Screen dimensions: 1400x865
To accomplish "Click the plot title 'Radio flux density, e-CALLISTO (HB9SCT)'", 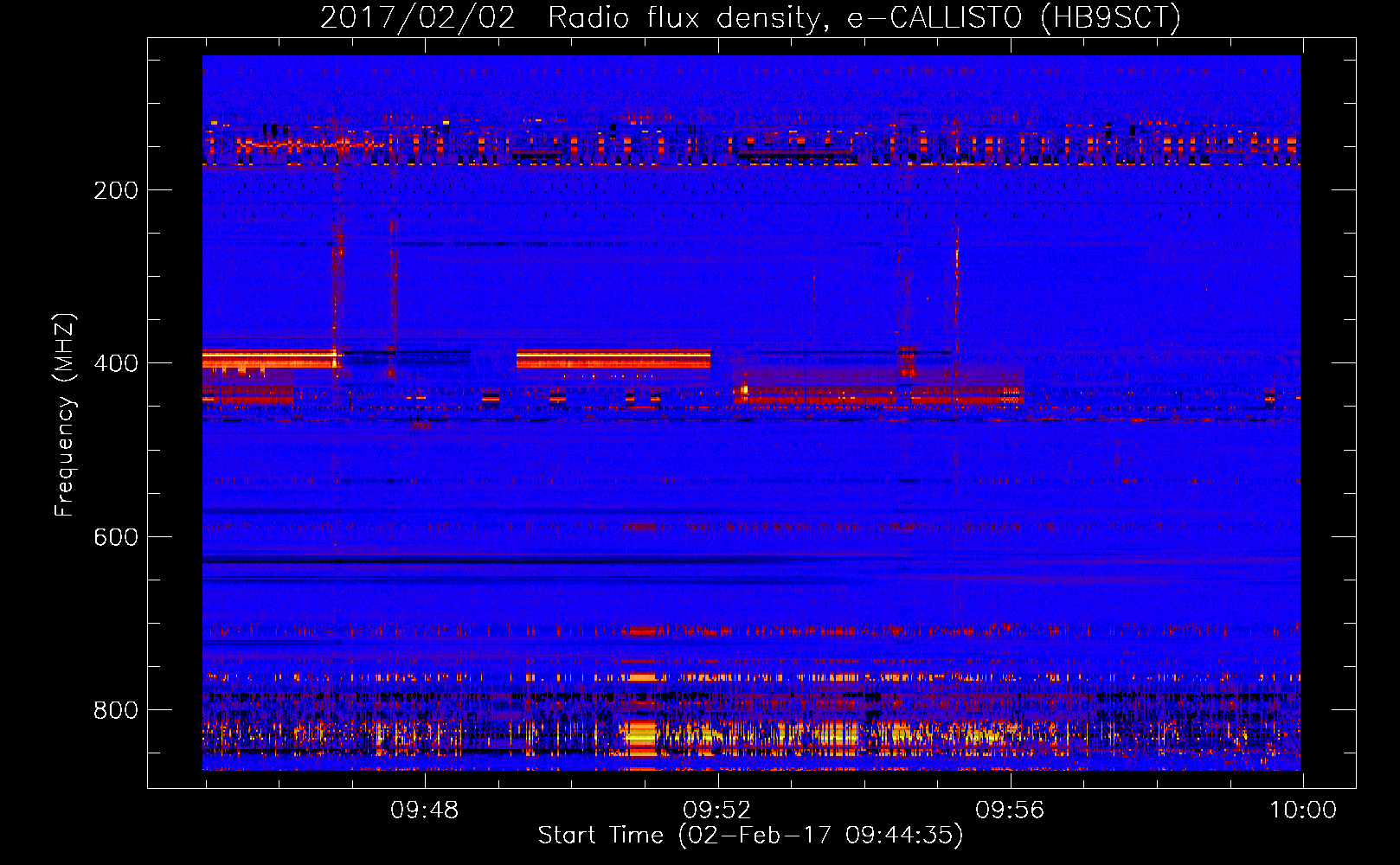I will coord(864,18).
